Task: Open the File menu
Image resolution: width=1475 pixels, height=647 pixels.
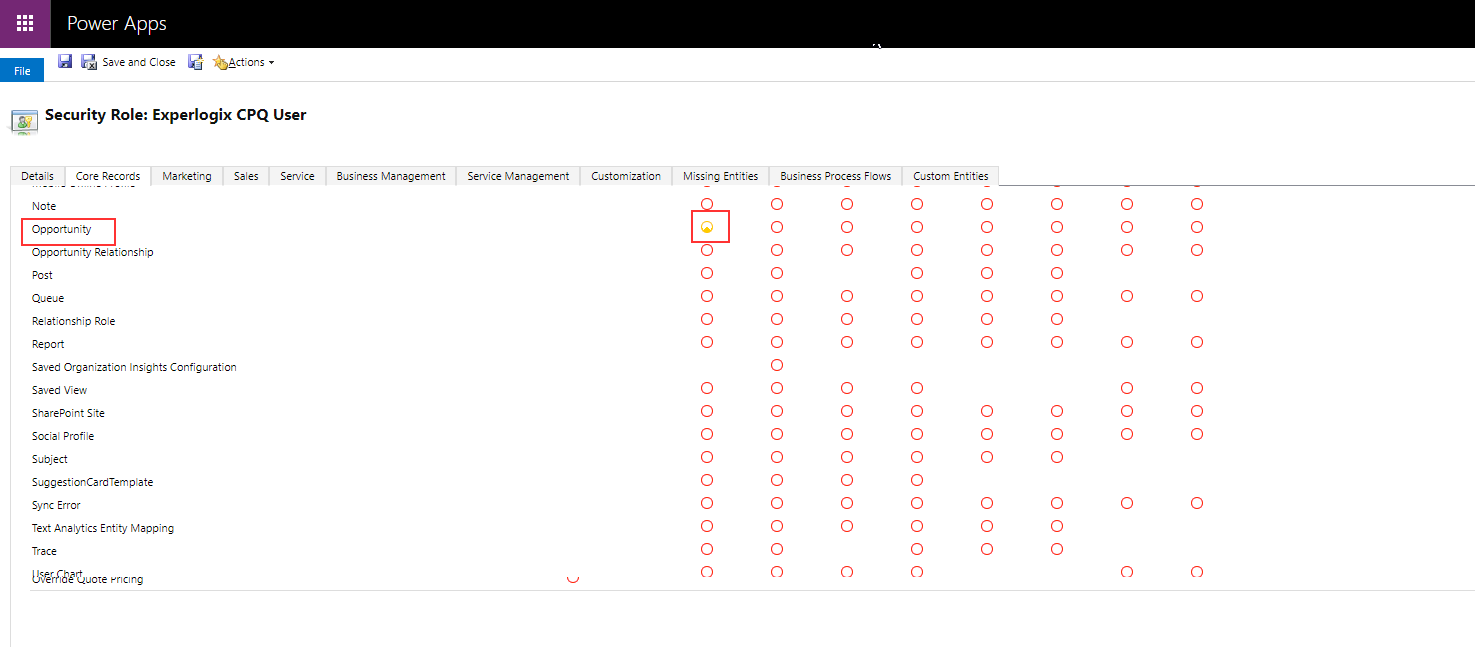Action: click(22, 71)
